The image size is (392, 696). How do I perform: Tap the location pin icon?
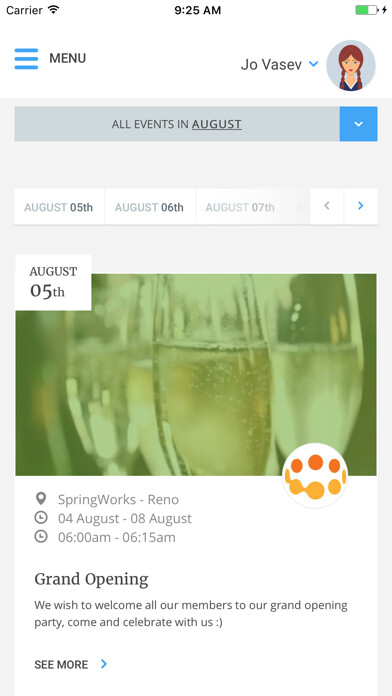click(x=41, y=499)
